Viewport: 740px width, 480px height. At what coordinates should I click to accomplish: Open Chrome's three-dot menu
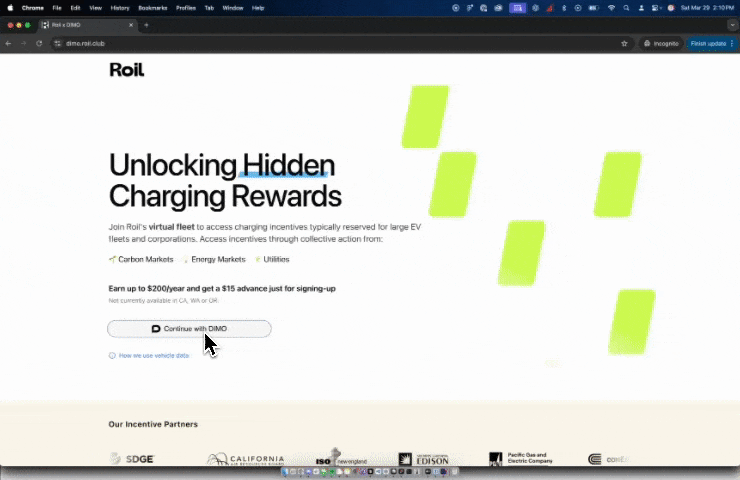[x=732, y=43]
